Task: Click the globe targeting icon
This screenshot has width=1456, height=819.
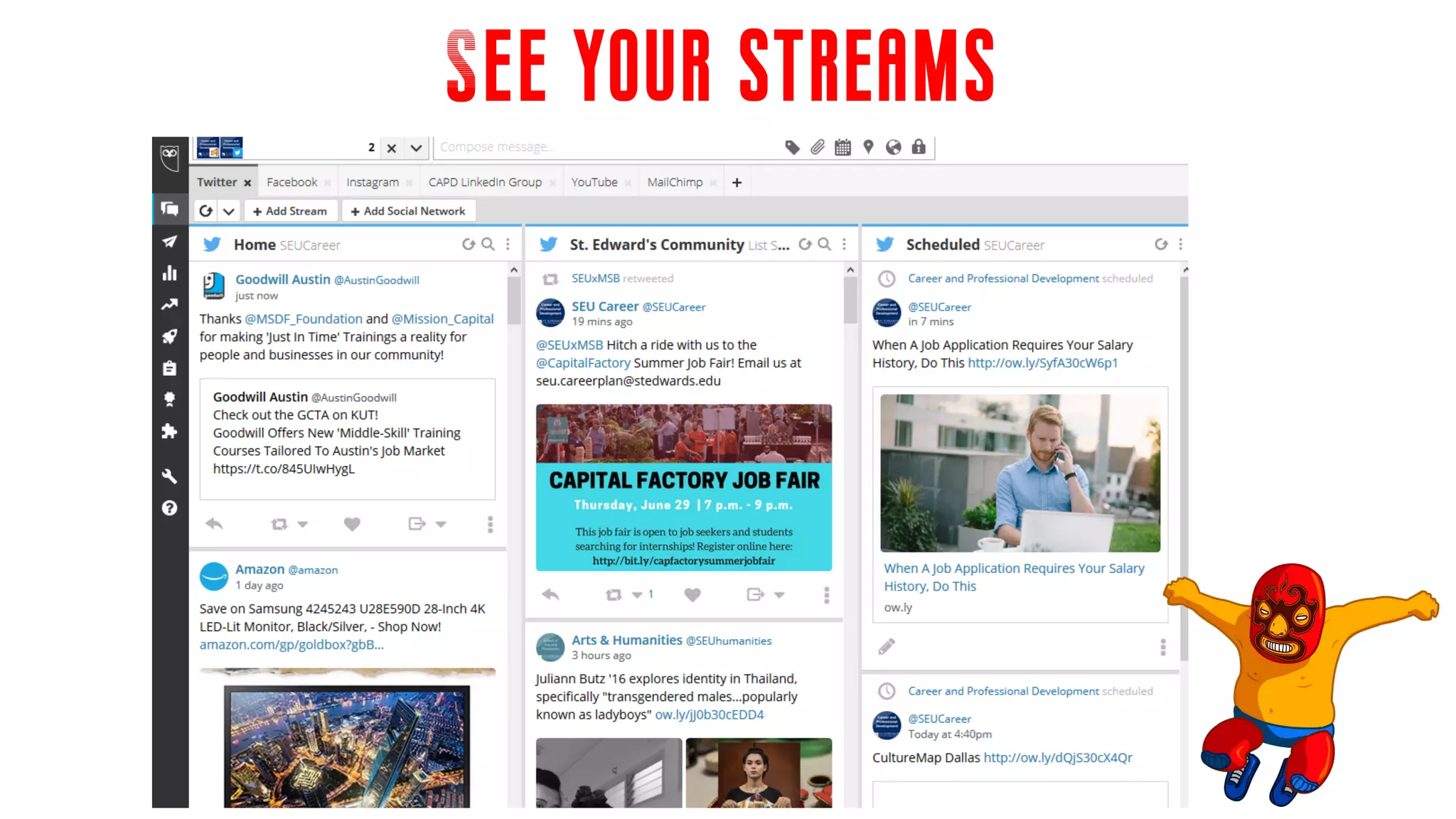Action: 894,147
